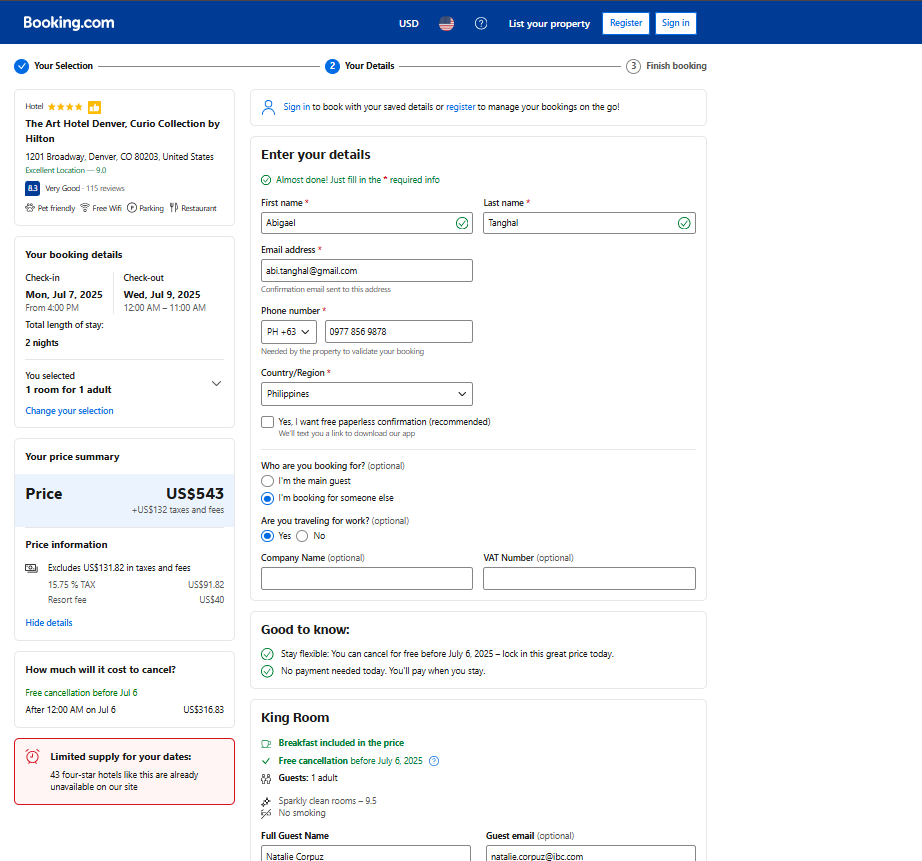Click the Pet friendly paw icon
The image size is (922, 861).
click(x=30, y=208)
